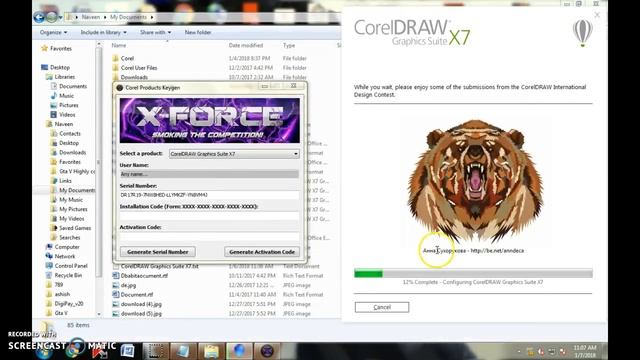Go forward in the Explorer window
This screenshot has width=640, height=360.
(x=51, y=17)
